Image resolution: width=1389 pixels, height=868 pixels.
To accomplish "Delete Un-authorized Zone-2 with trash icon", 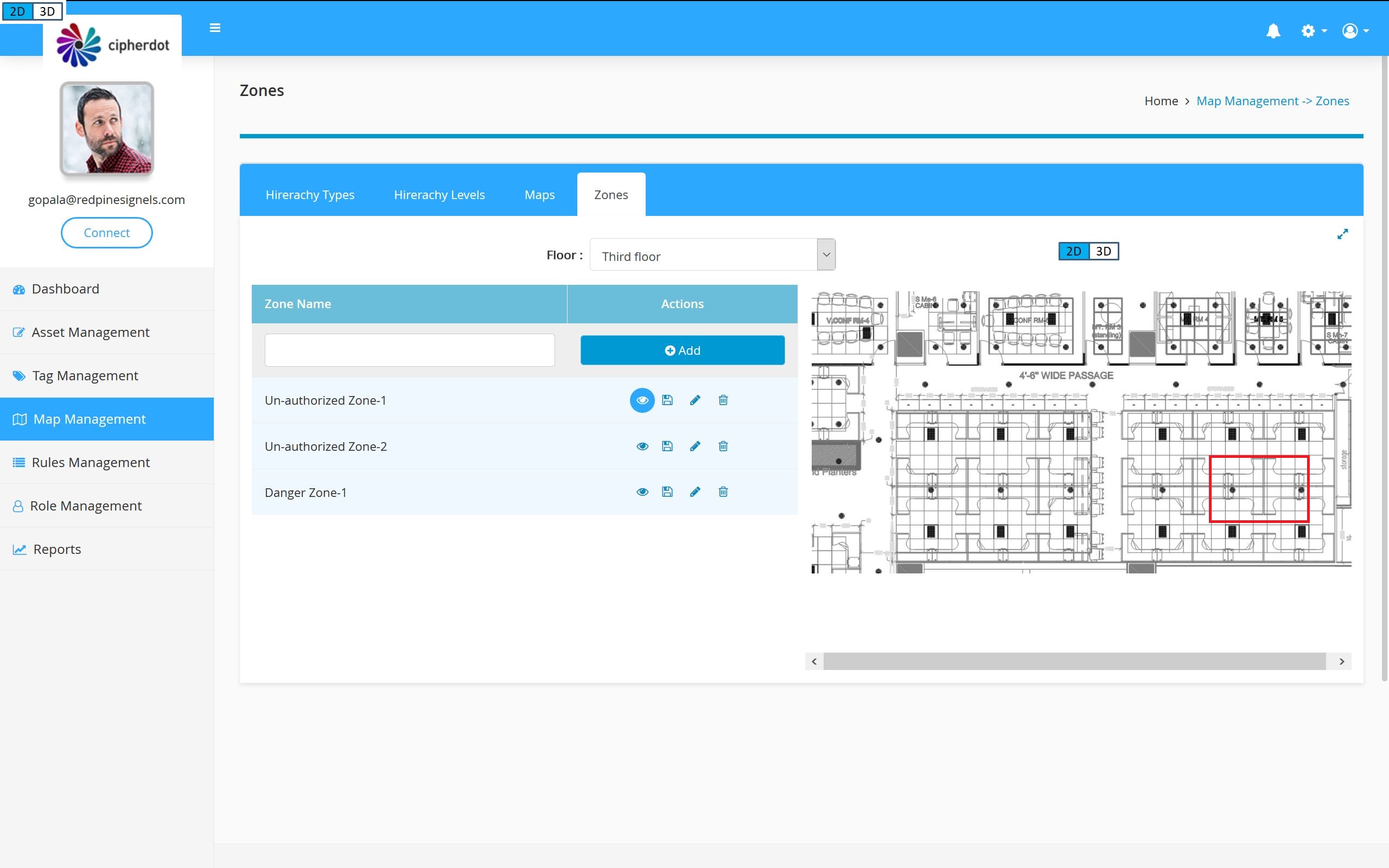I will coord(723,446).
